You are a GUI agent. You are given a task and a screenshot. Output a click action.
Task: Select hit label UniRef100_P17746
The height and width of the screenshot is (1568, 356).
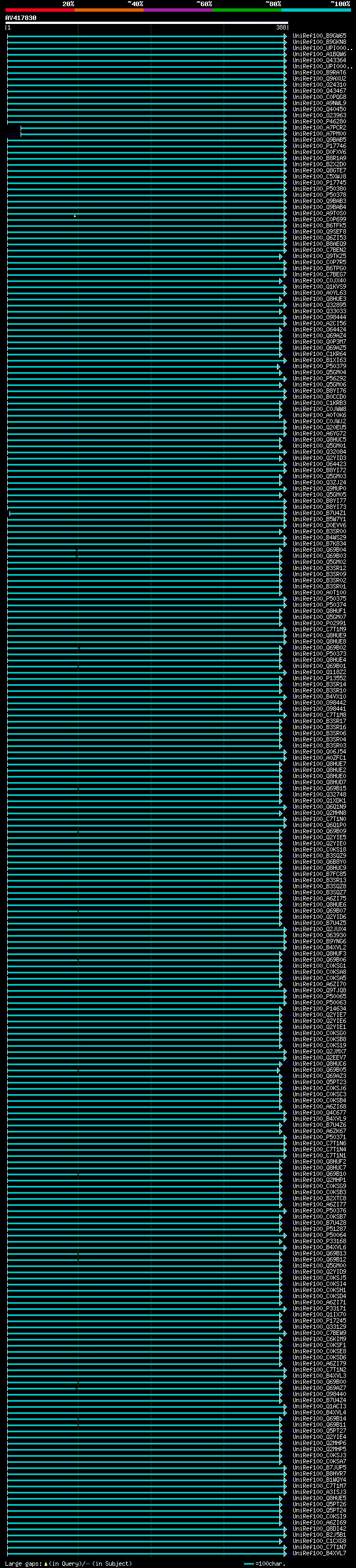point(319,146)
